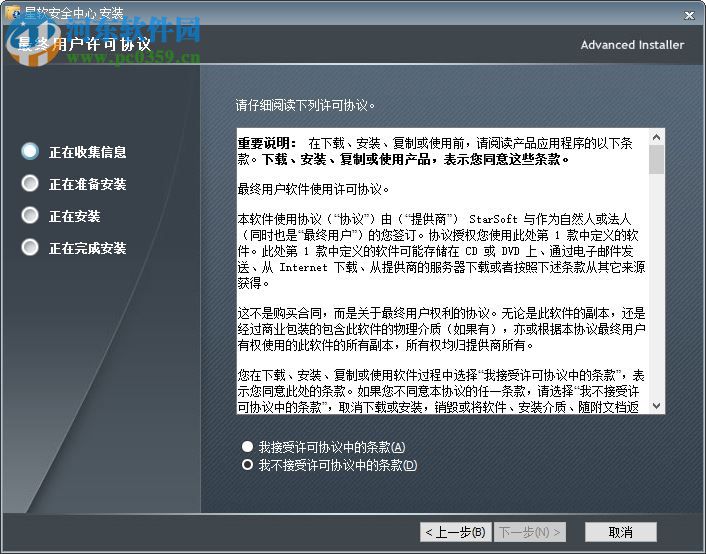Click the paragraph starting 这不是购买合同
706x554 pixels.
tap(441, 329)
